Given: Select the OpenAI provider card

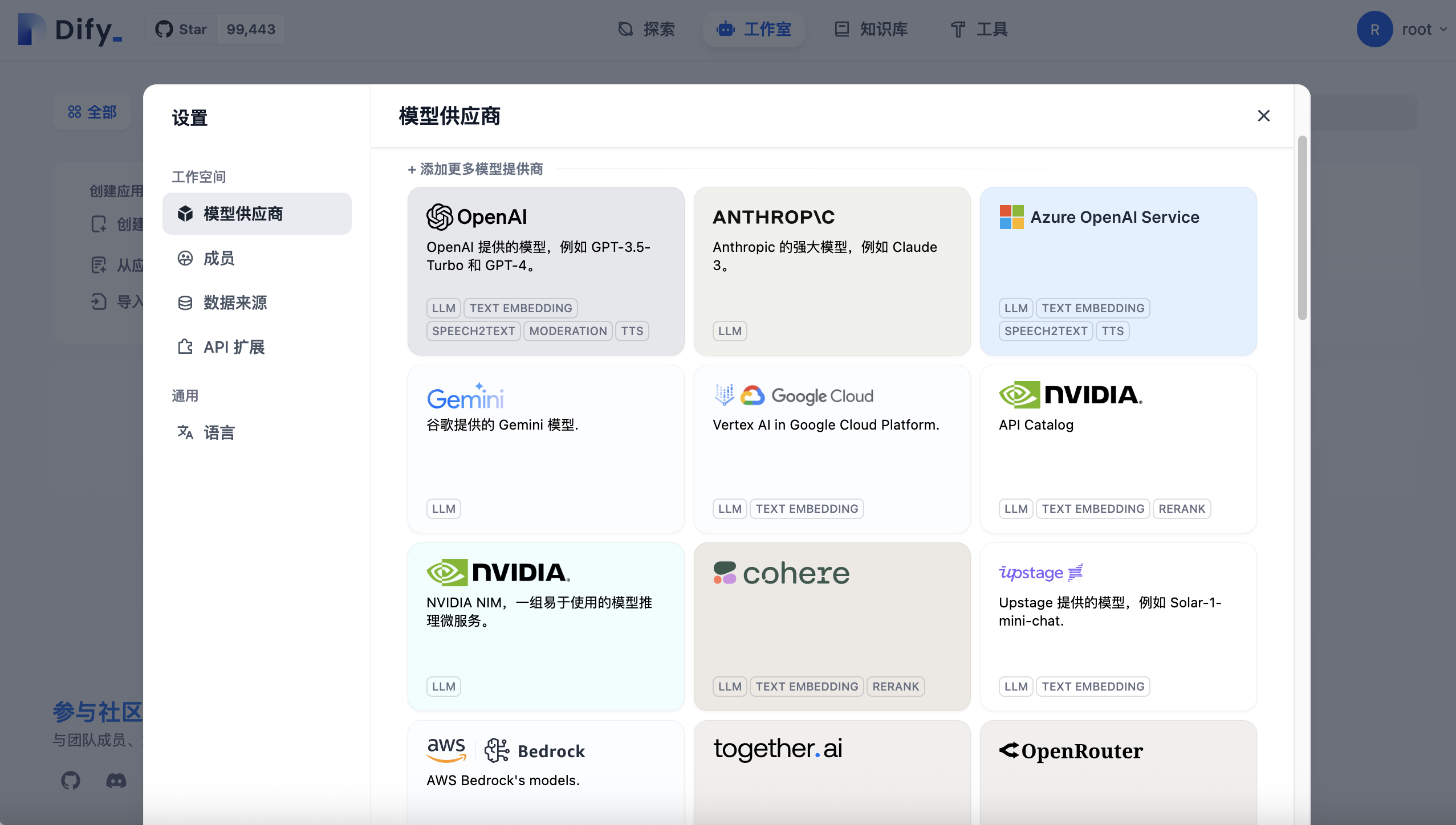Looking at the screenshot, I should [x=546, y=271].
